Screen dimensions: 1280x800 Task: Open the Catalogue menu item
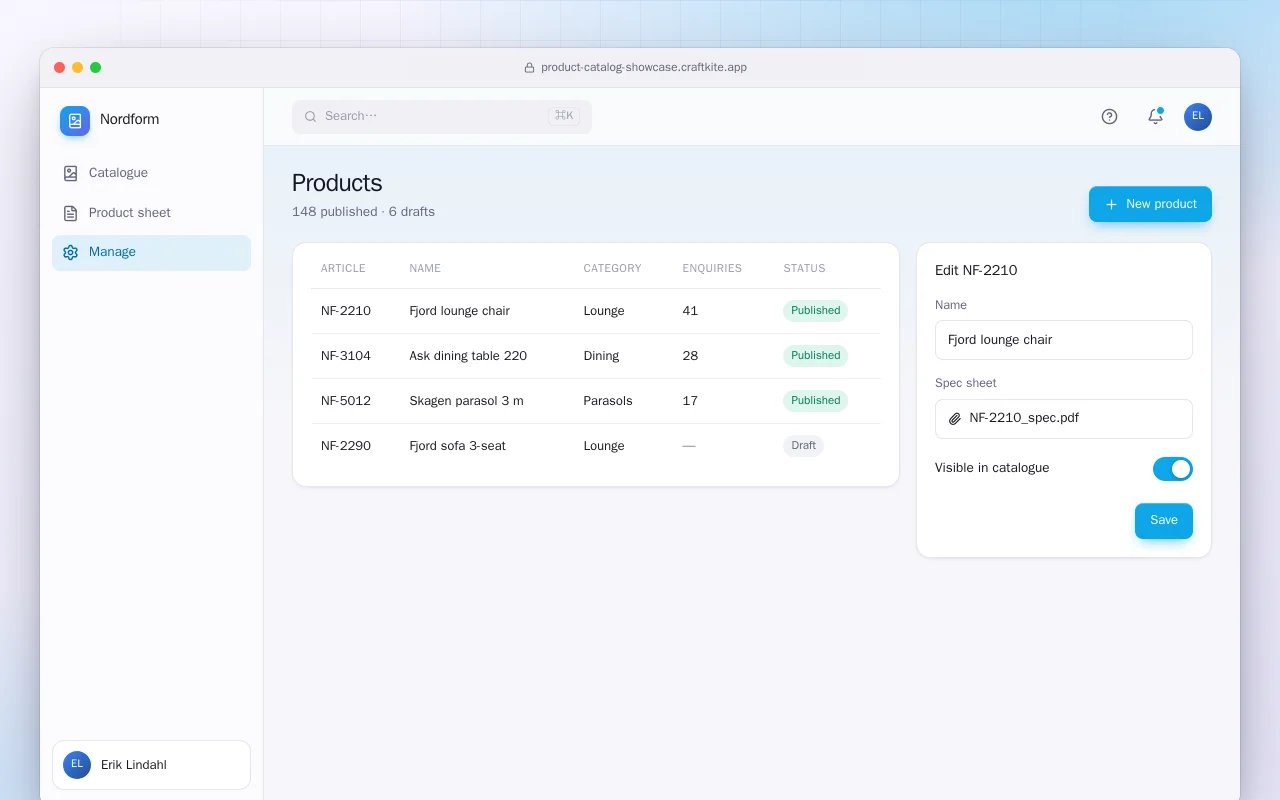coord(152,173)
